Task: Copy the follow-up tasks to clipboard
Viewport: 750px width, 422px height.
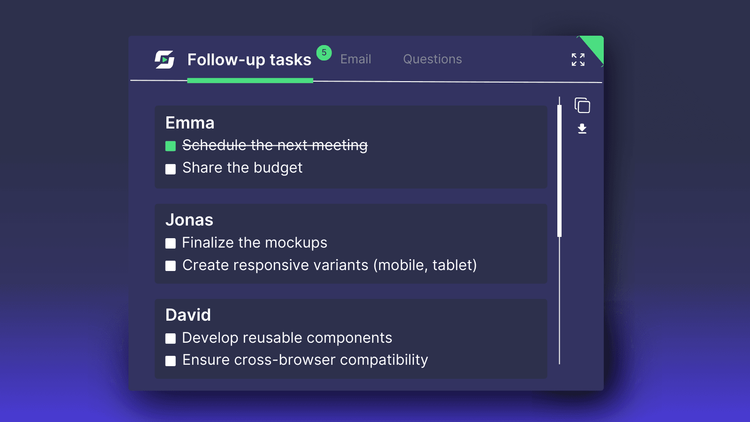Action: pos(582,106)
